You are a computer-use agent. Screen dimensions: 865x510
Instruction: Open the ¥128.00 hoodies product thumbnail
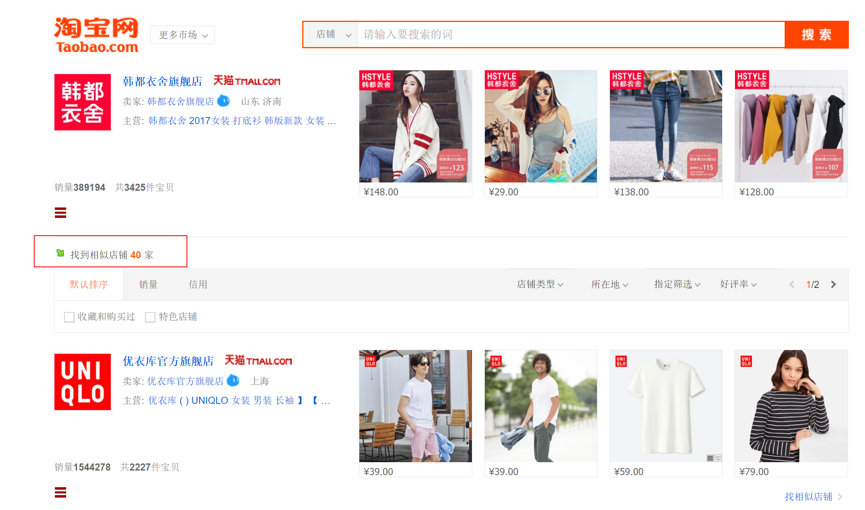point(791,126)
